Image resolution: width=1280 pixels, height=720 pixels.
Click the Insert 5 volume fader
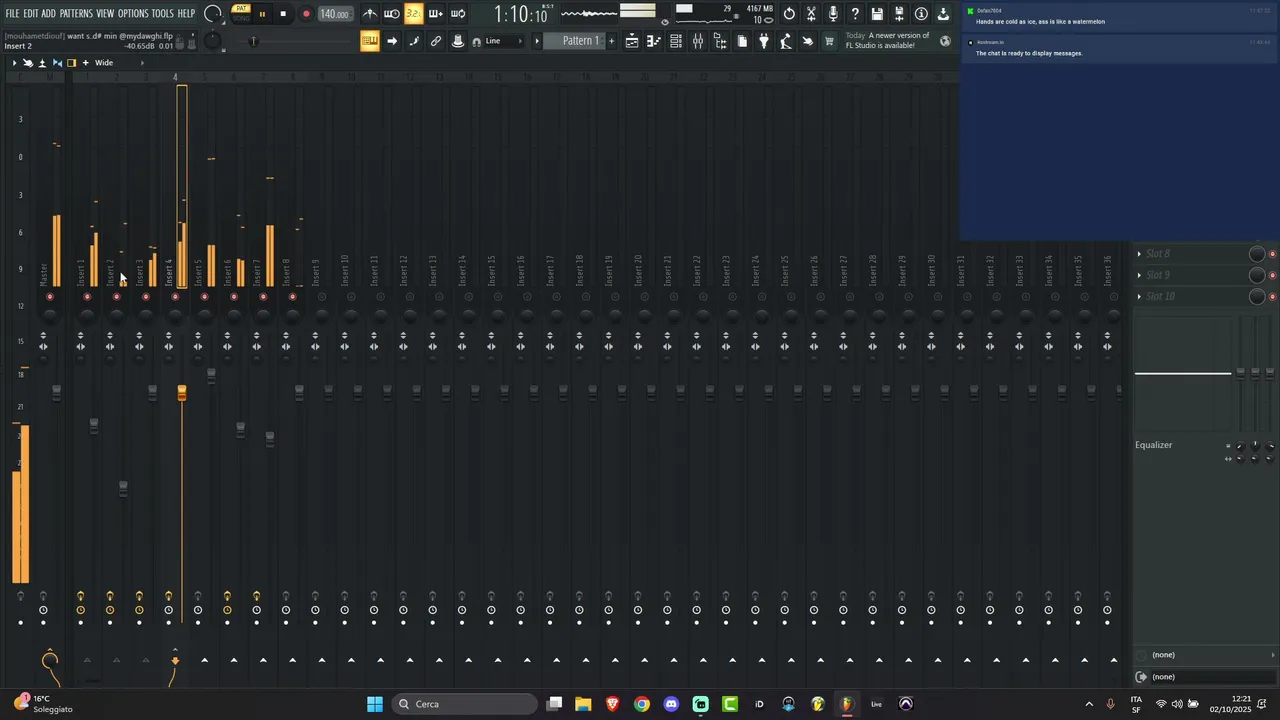(x=211, y=376)
